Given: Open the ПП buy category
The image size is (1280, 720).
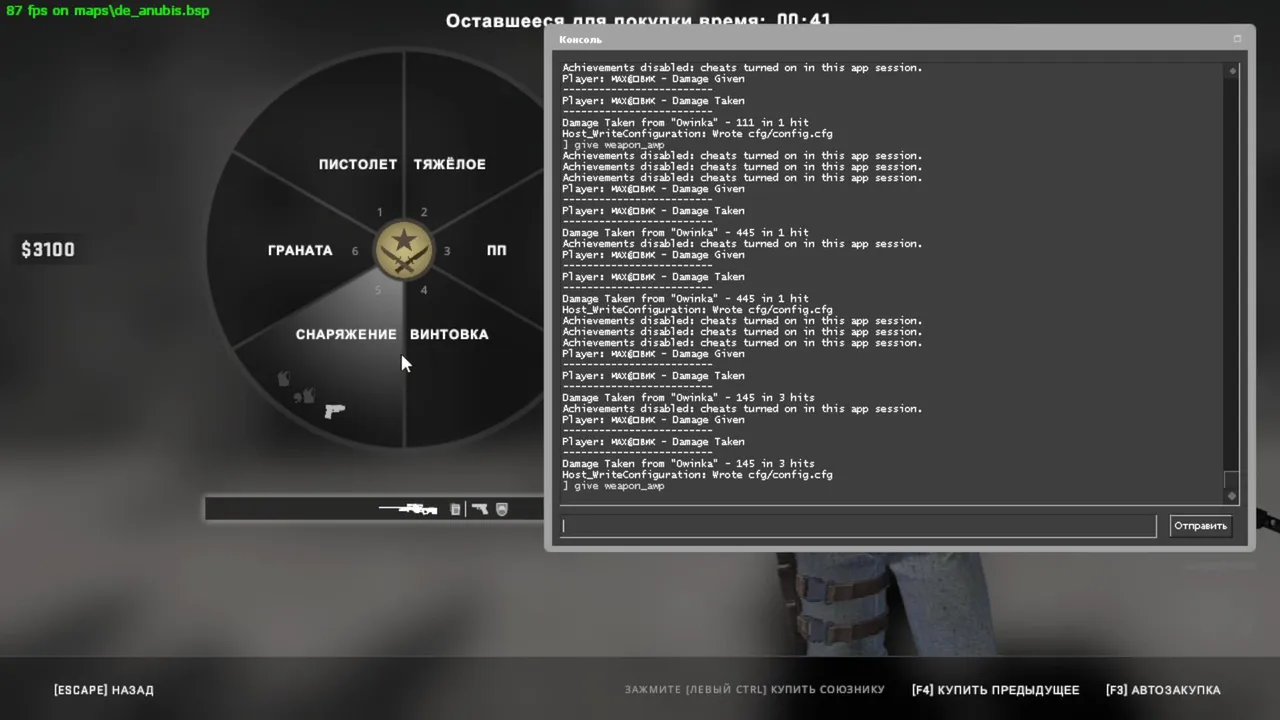Looking at the screenshot, I should pos(497,250).
